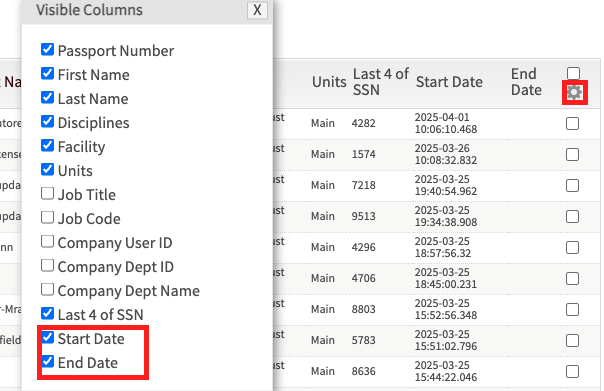The image size is (604, 391).
Task: Click start date 2025-03-26 10:08:32.832
Action: [x=446, y=154]
